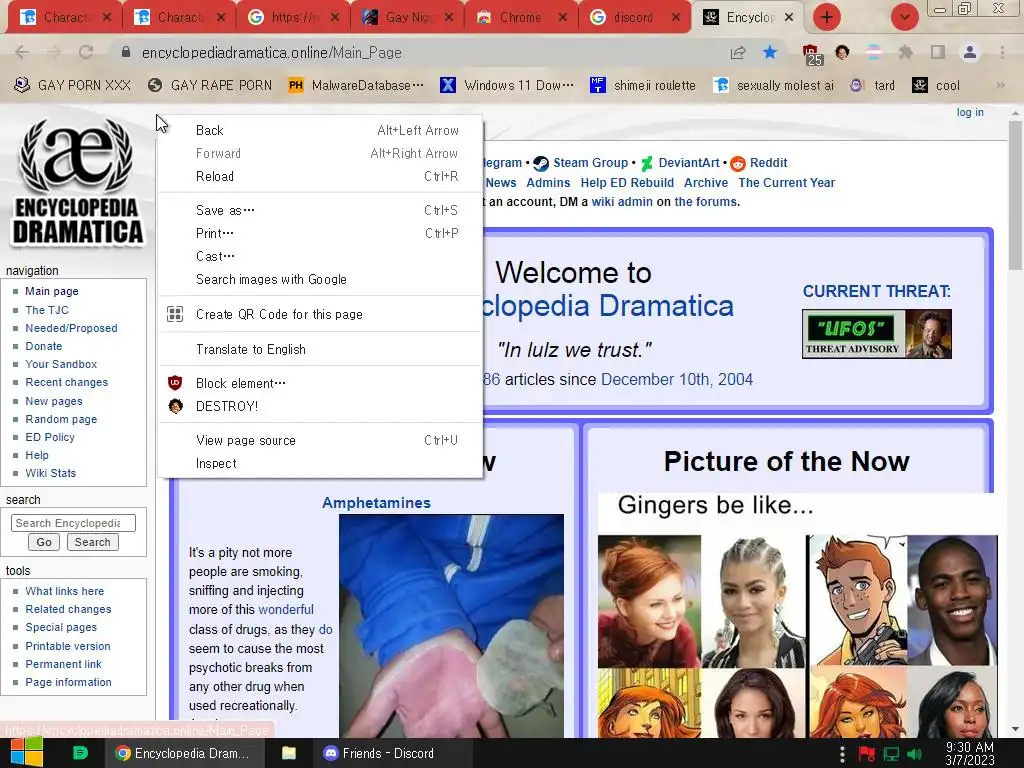Switch to the first Character tab
The height and width of the screenshot is (768, 1024).
pyautogui.click(x=65, y=17)
